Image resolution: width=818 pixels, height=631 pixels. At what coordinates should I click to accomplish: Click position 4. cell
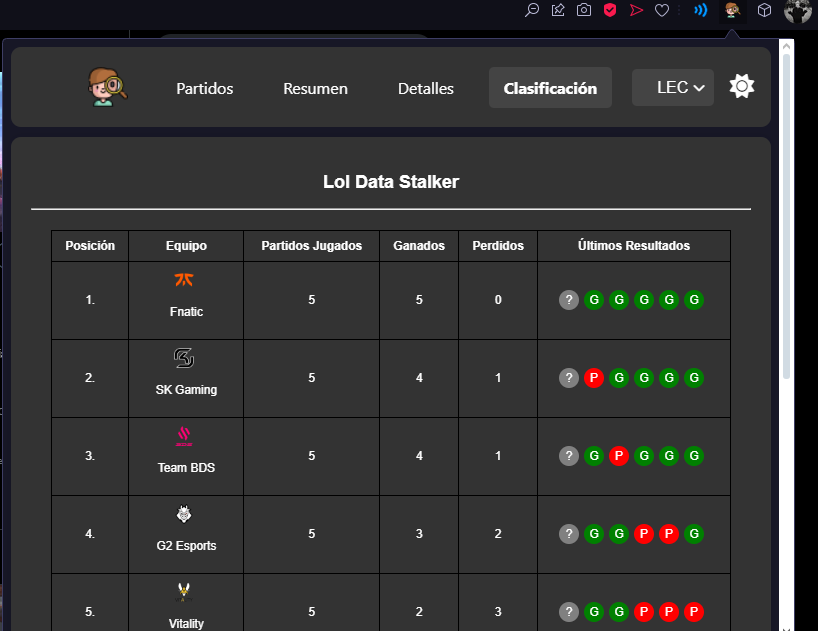(90, 534)
